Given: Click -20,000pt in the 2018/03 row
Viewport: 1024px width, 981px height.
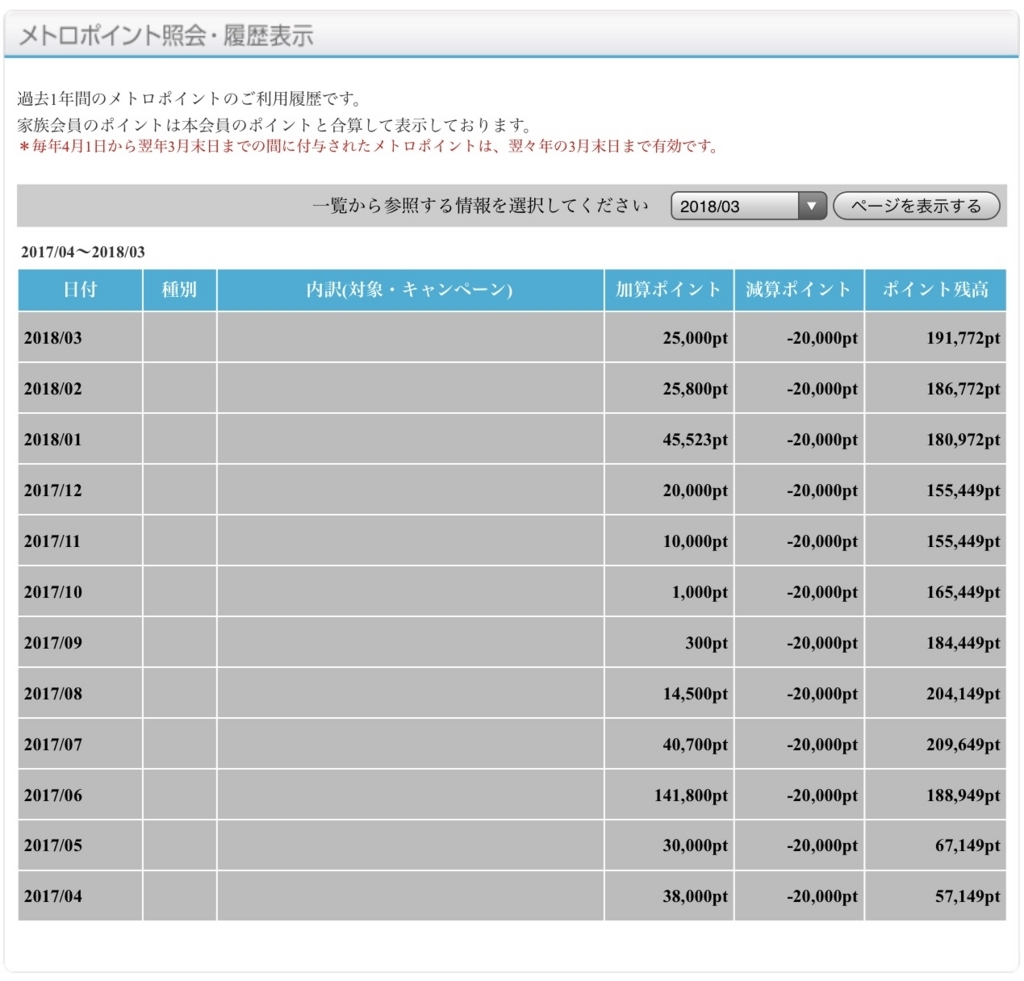Looking at the screenshot, I should 822,338.
